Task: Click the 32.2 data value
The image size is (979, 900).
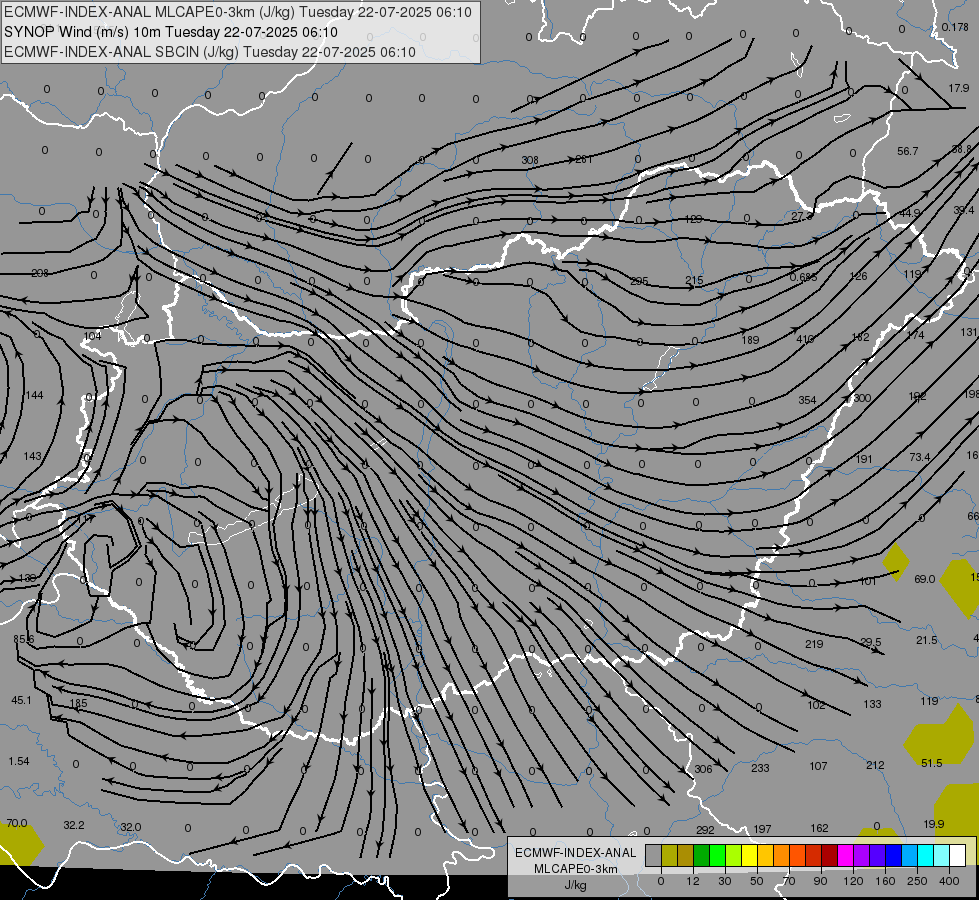Action: (x=74, y=825)
